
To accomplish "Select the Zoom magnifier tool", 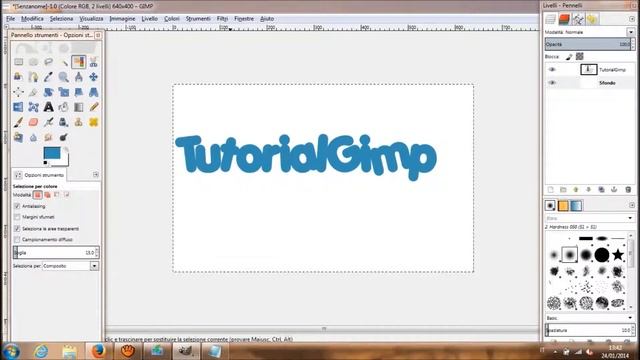I will pyautogui.click(x=64, y=77).
